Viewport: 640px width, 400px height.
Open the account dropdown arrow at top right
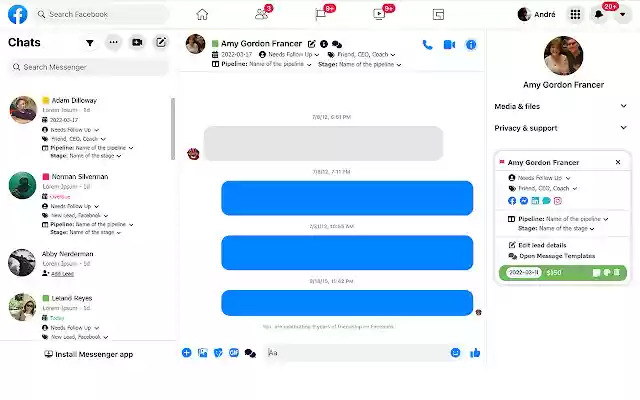pyautogui.click(x=622, y=15)
